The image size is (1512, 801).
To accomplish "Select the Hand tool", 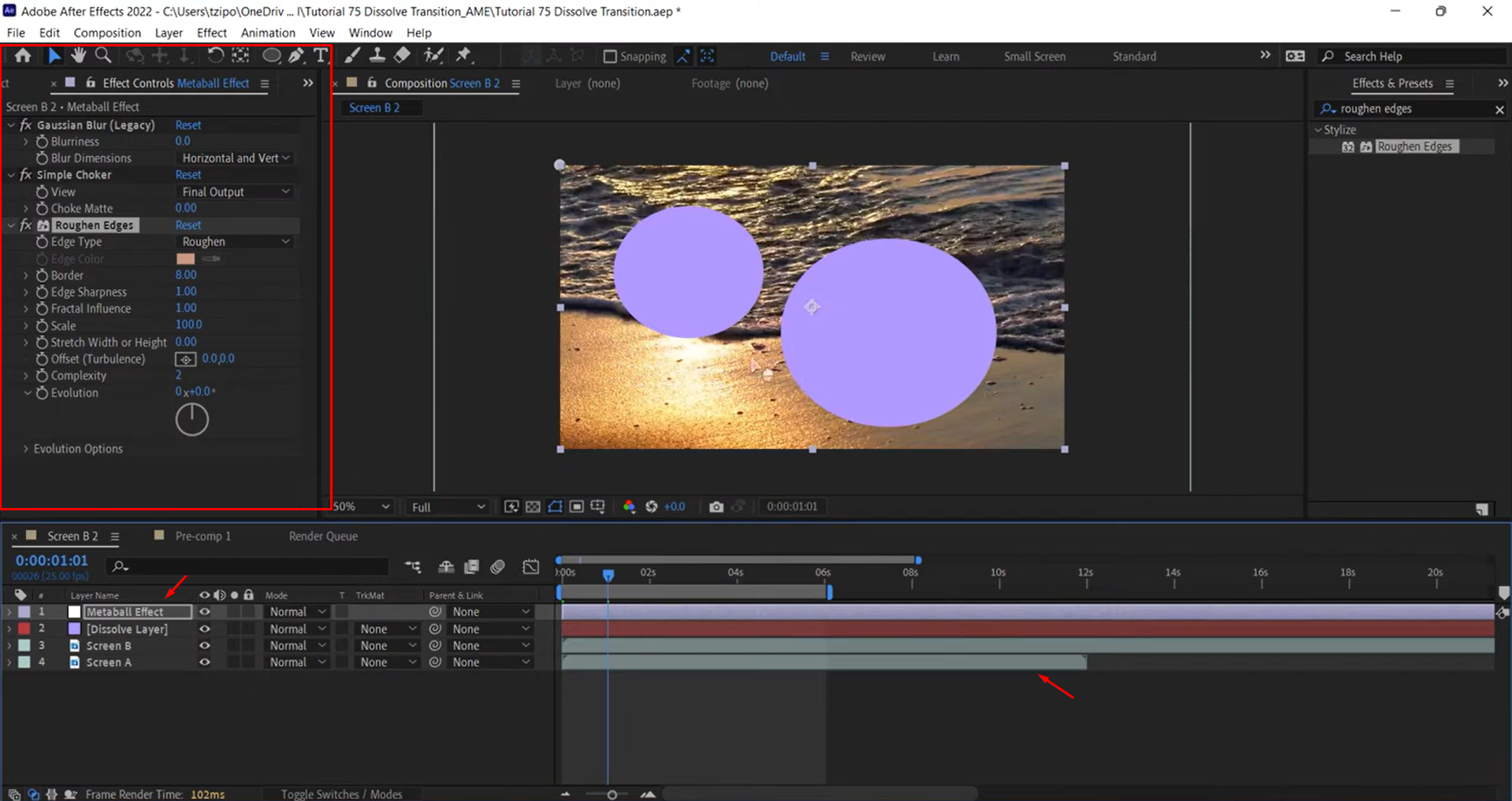I will [x=78, y=55].
